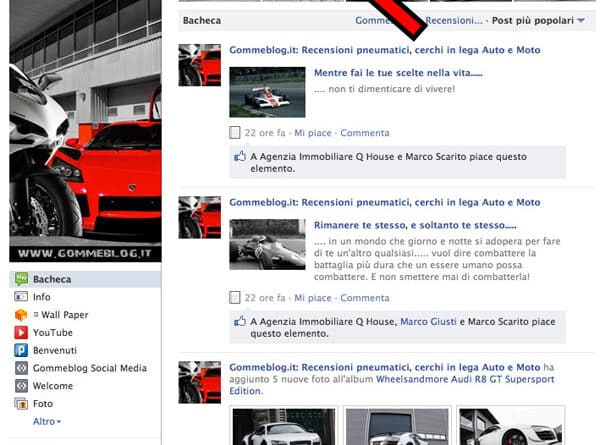Viewport: 600px width, 445px height.
Task: Open the Wall Paper sidebar tab
Action: click(85, 315)
